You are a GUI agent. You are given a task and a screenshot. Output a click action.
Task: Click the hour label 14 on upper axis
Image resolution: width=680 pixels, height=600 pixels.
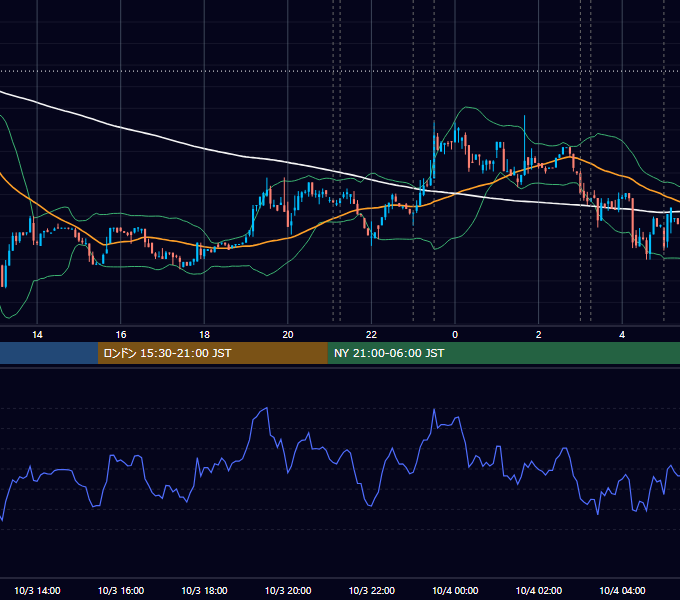tap(37, 335)
